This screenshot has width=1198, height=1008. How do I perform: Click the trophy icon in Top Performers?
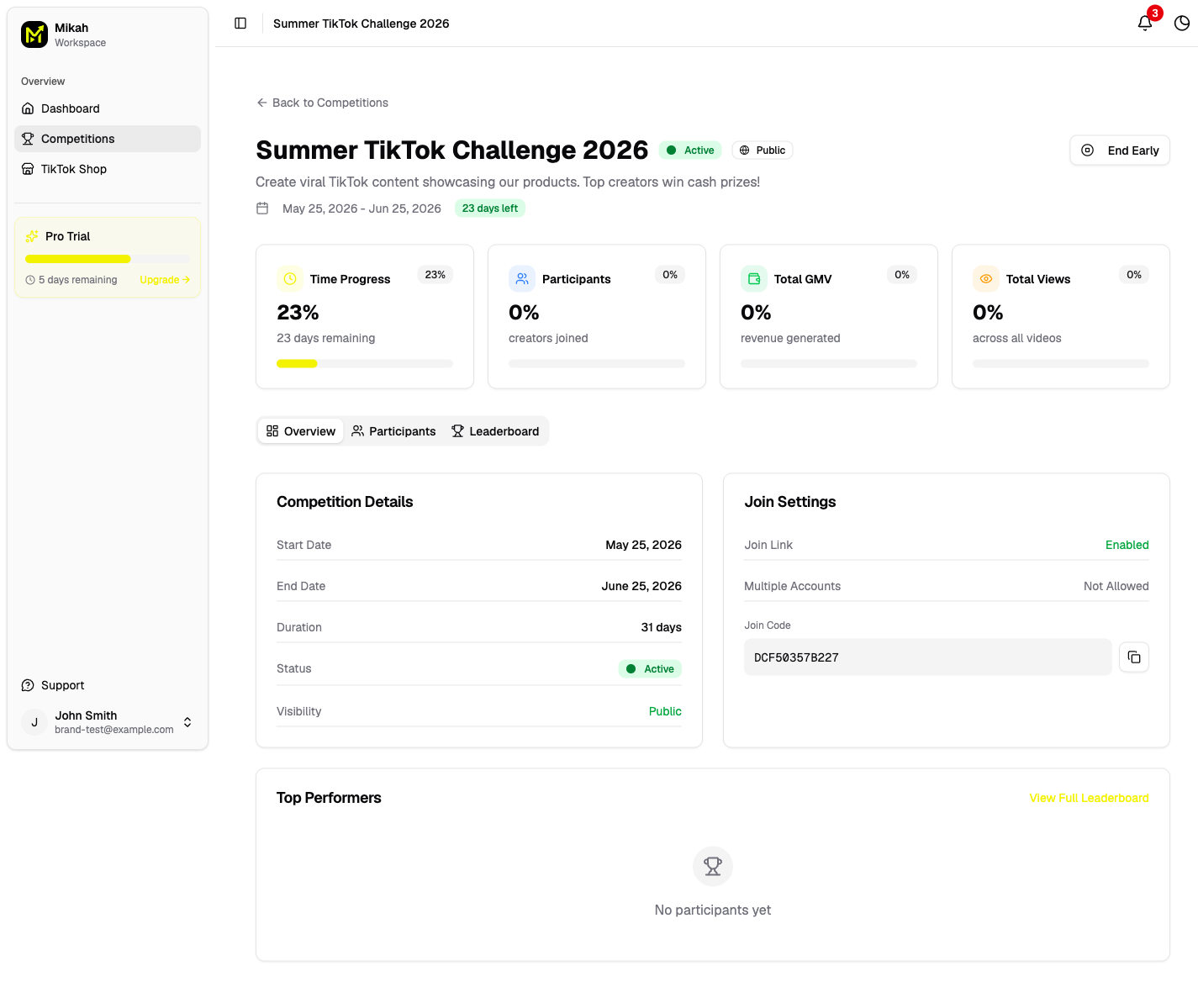[x=713, y=867]
